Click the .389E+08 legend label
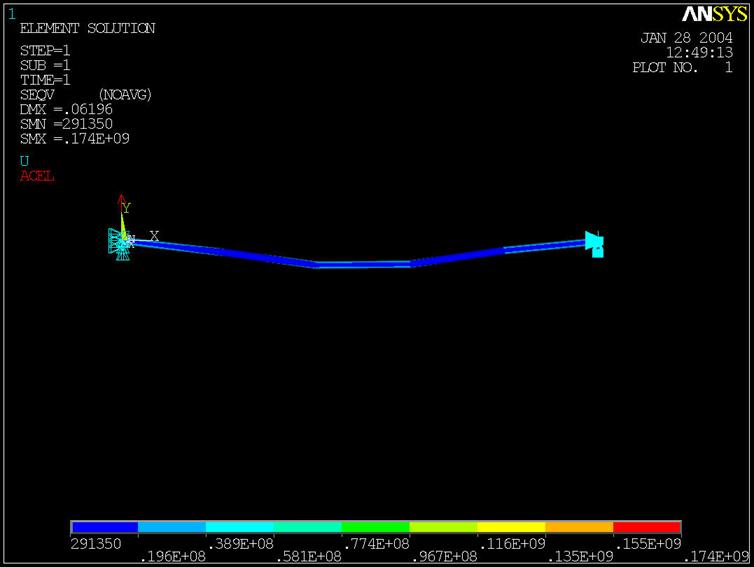 240,544
